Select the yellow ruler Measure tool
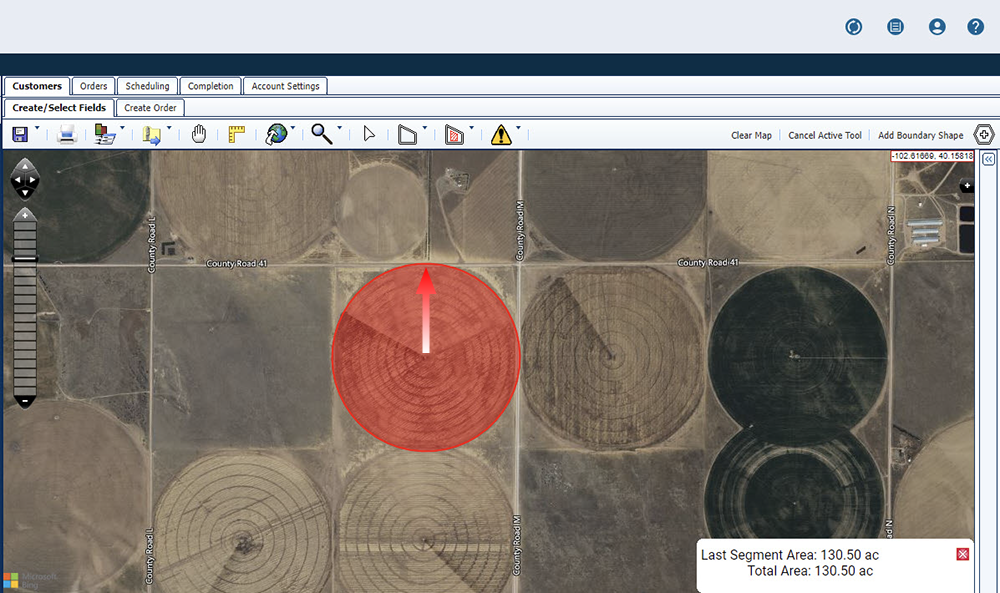 [x=237, y=134]
